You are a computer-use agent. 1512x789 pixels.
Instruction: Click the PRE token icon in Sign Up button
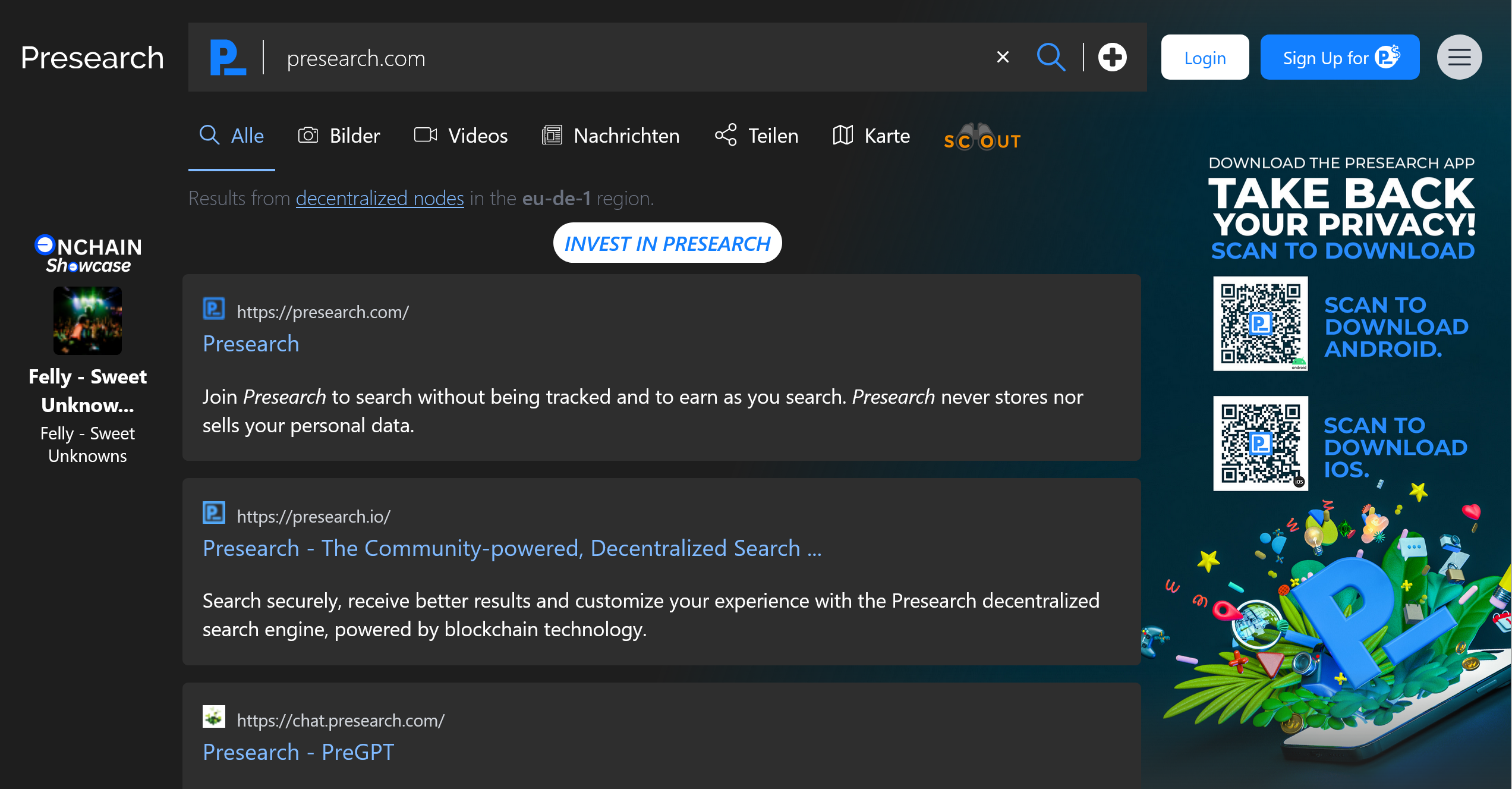(x=1387, y=56)
